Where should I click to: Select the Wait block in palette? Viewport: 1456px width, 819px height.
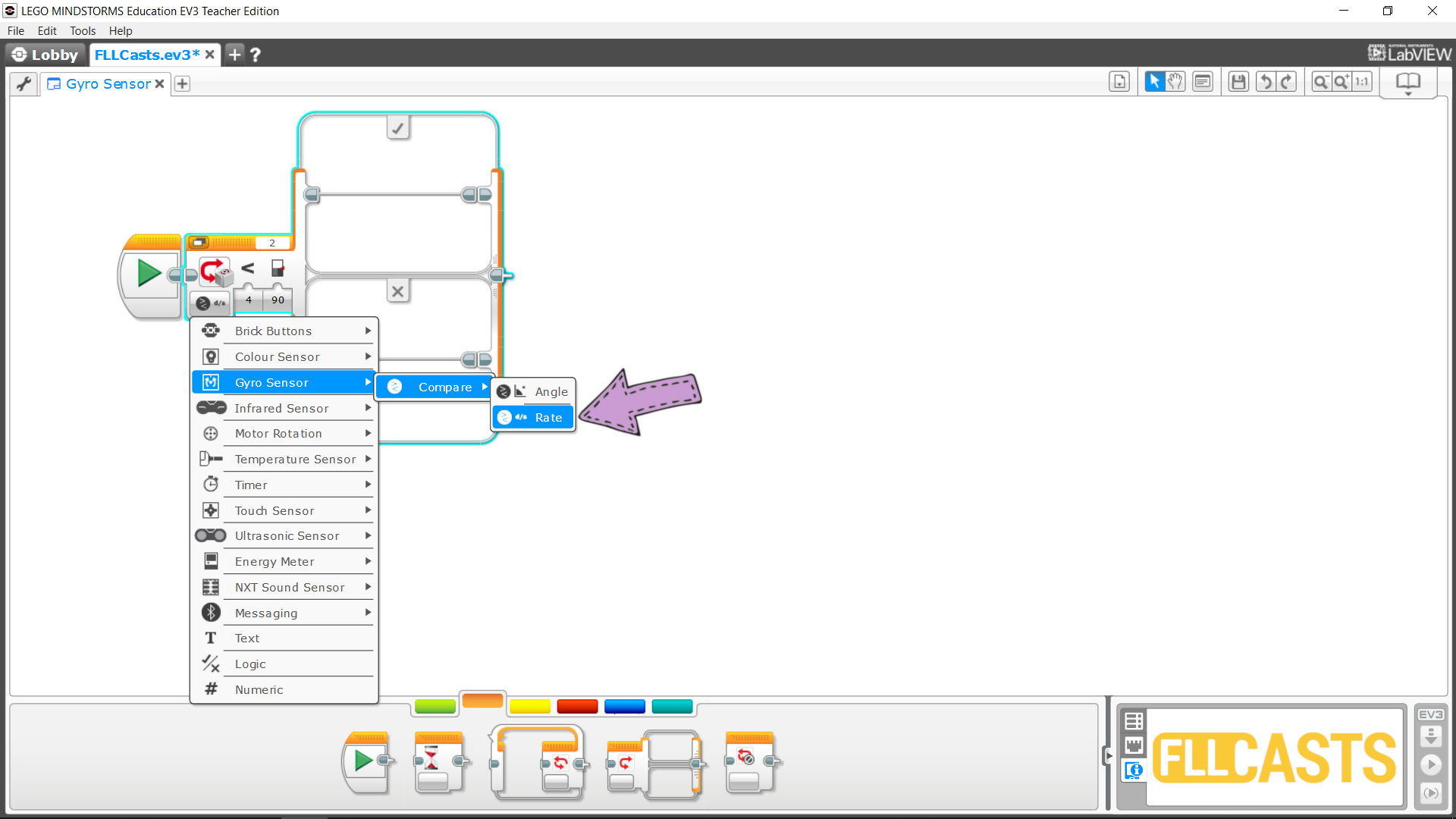(x=438, y=762)
